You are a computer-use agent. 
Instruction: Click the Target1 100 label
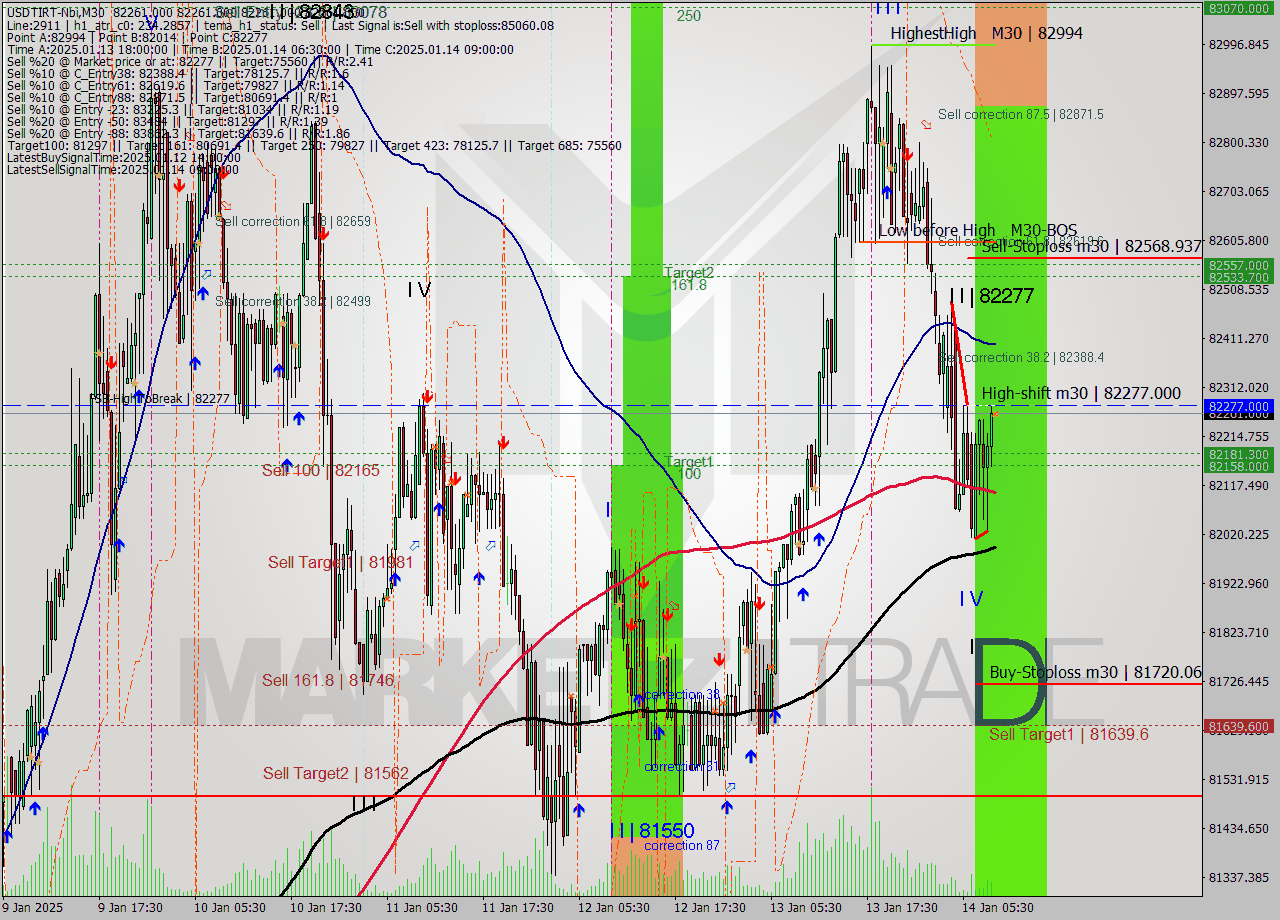point(689,467)
